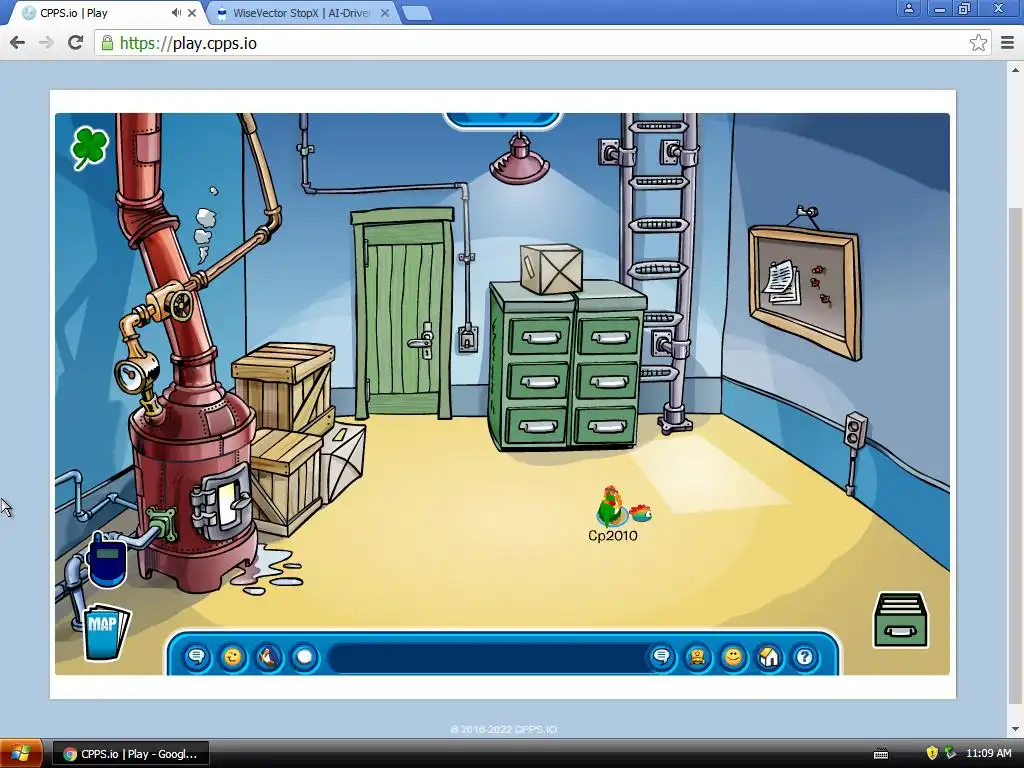Image resolution: width=1024 pixels, height=768 pixels.
Task: Go to igloo via house icon
Action: [x=769, y=656]
